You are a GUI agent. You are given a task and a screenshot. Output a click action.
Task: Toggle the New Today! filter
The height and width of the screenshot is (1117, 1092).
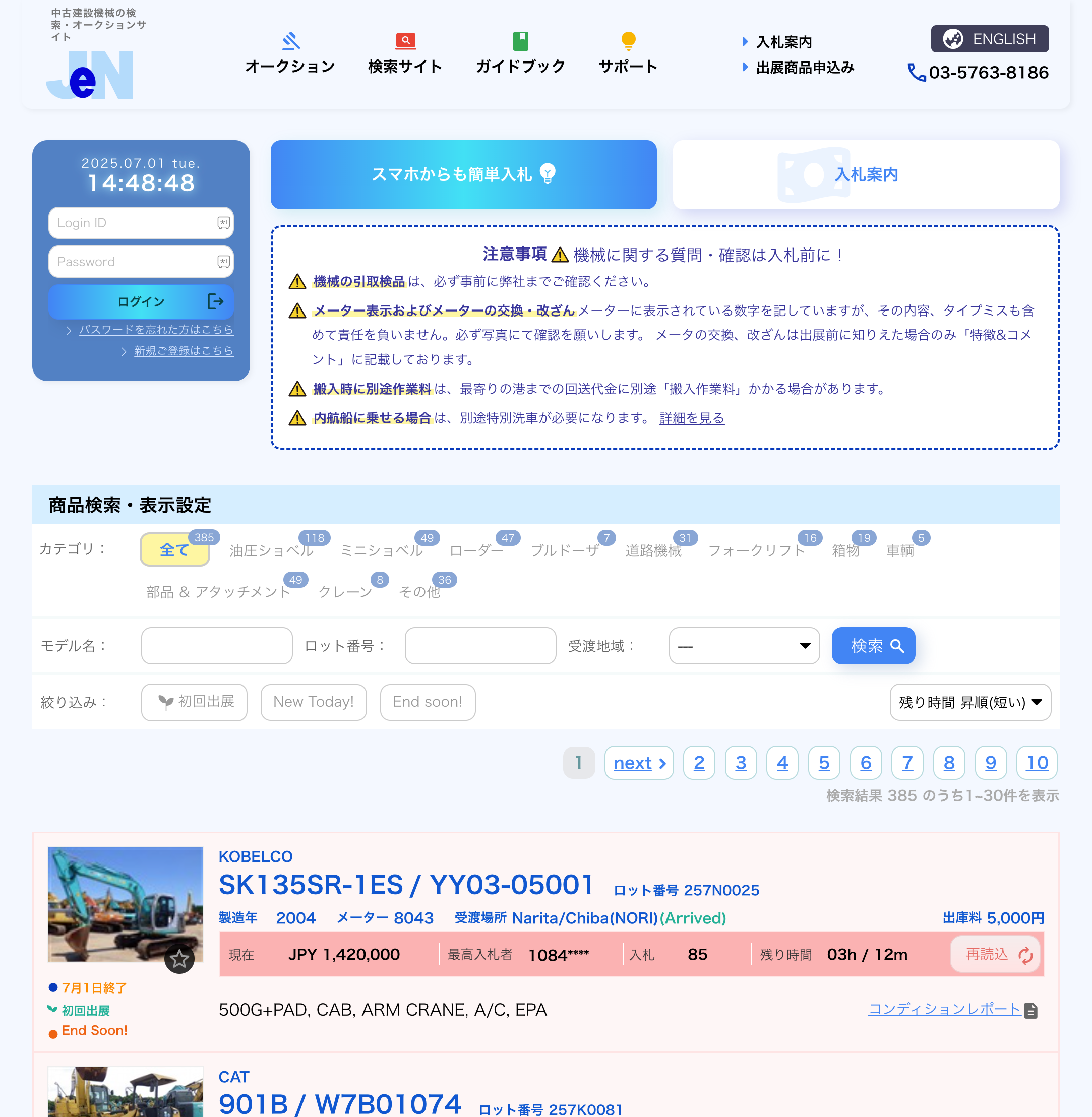click(x=313, y=702)
